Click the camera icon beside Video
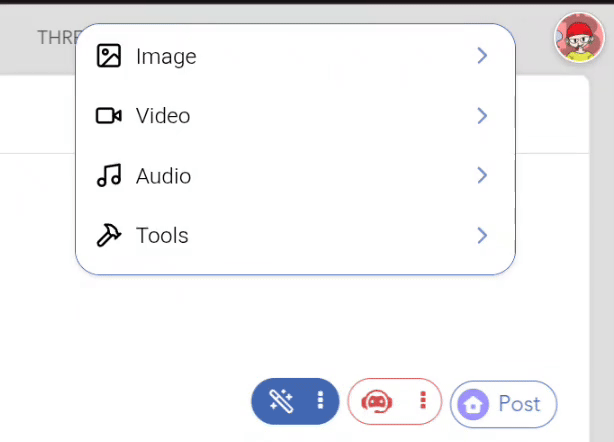 click(108, 116)
